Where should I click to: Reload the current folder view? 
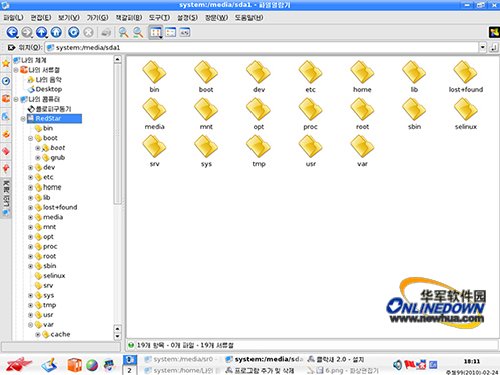[x=74, y=32]
